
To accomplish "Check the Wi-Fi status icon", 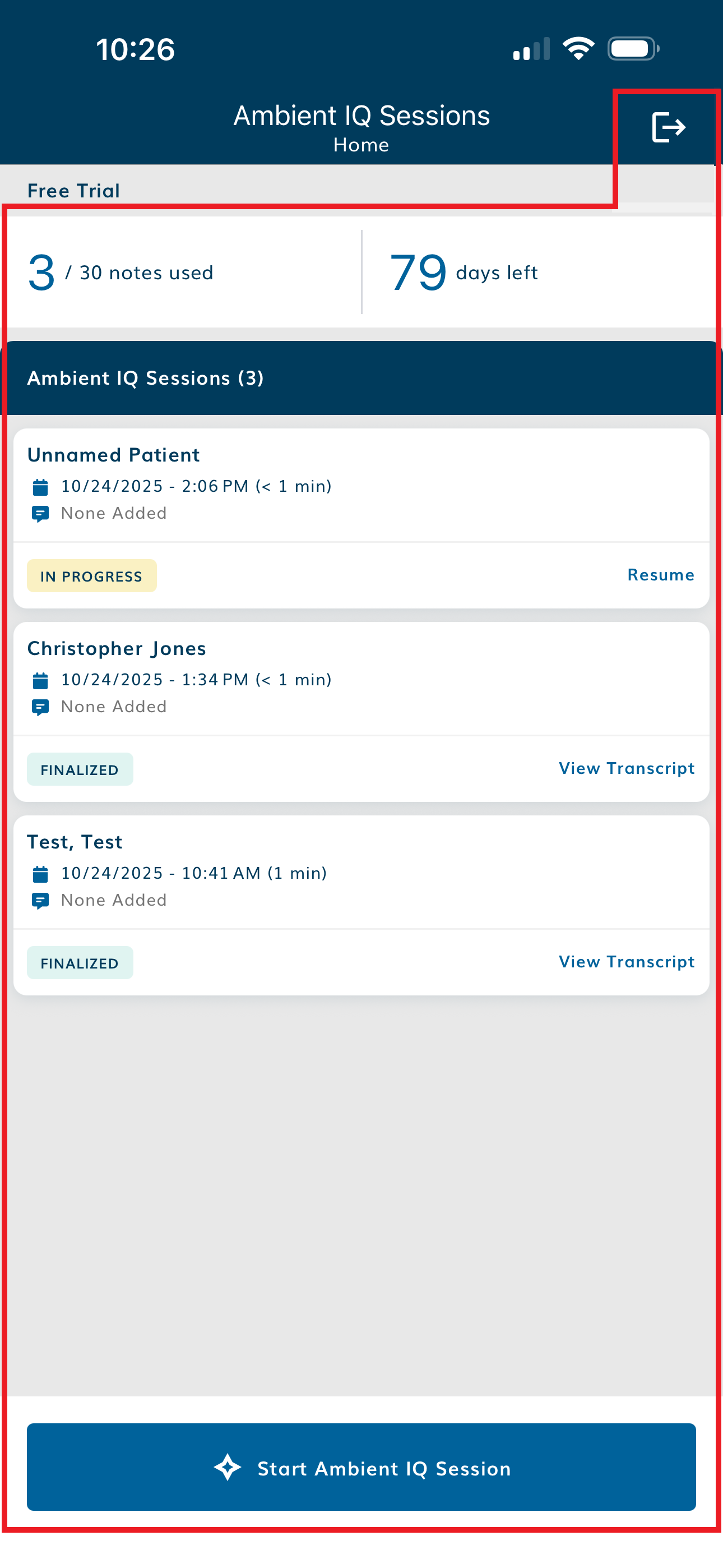I will (578, 49).
